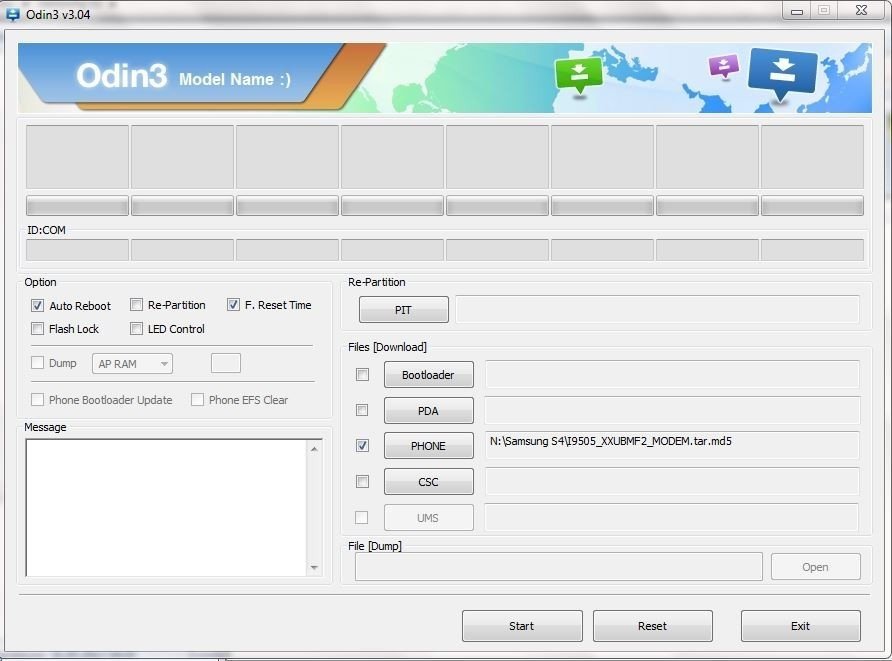
Task: Uncheck the PHONE file checkbox
Action: coord(362,445)
